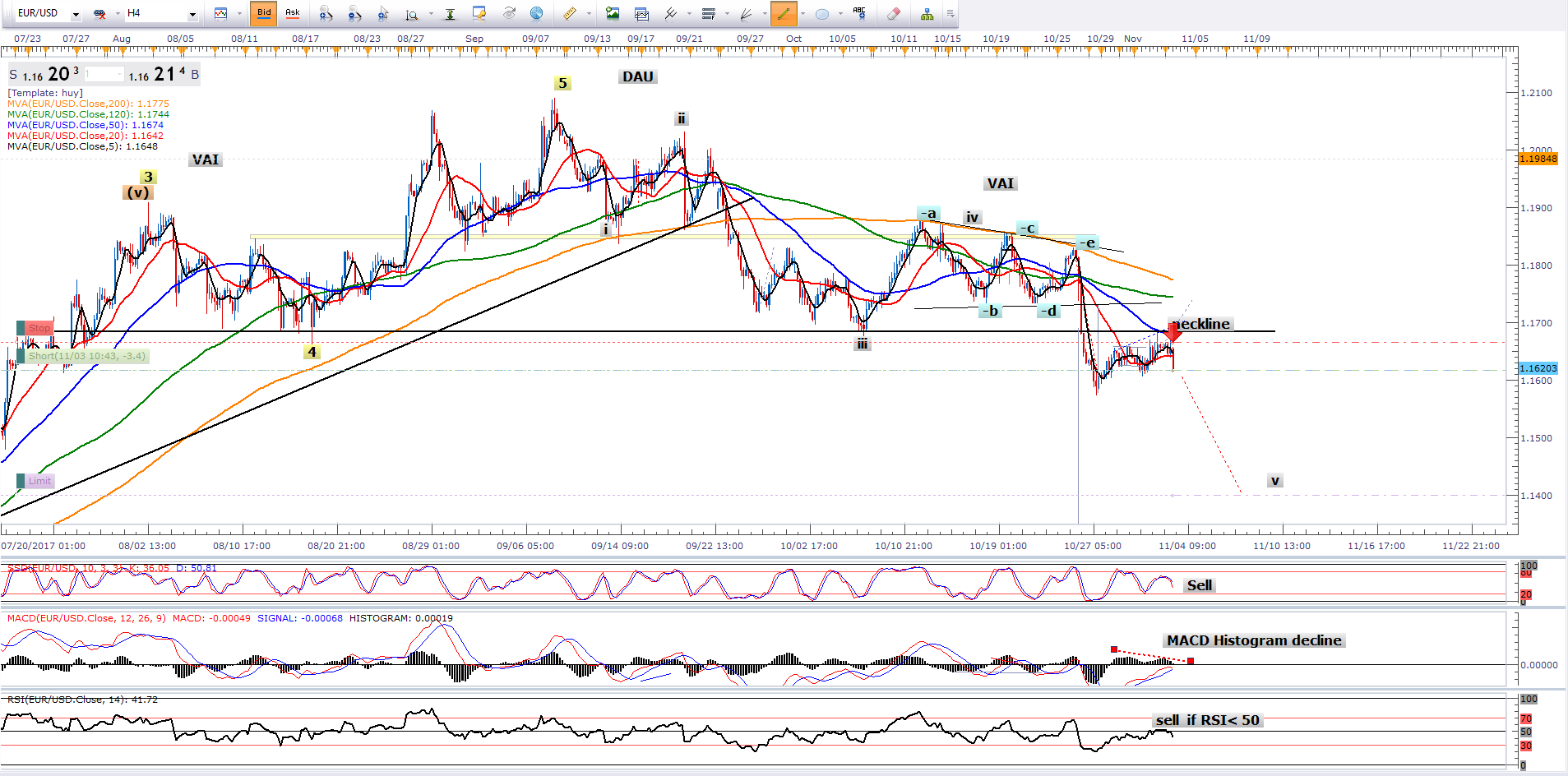
Task: Click the Limit order marker on chart
Action: coord(36,481)
